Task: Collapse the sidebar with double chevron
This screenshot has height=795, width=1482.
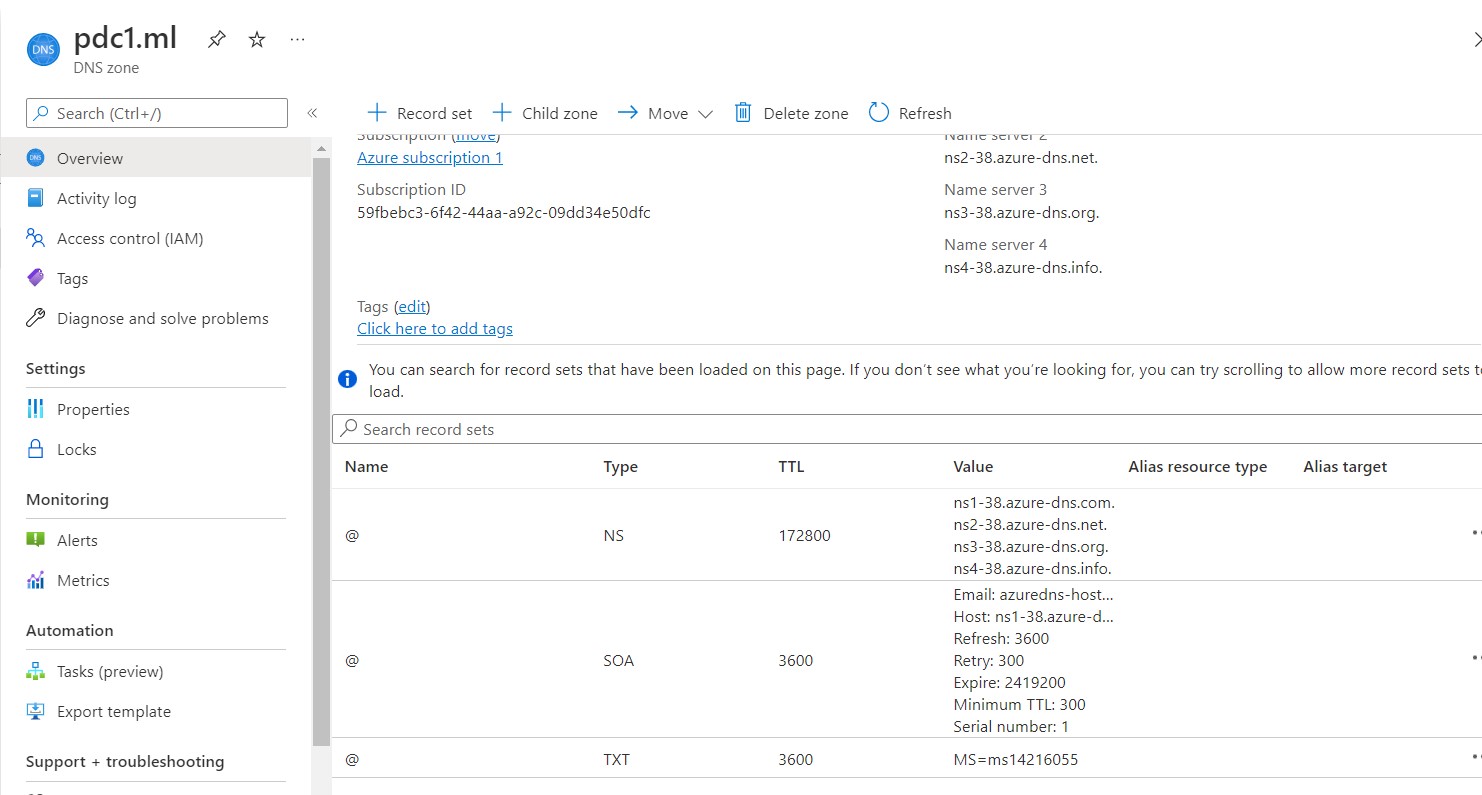Action: click(x=312, y=113)
